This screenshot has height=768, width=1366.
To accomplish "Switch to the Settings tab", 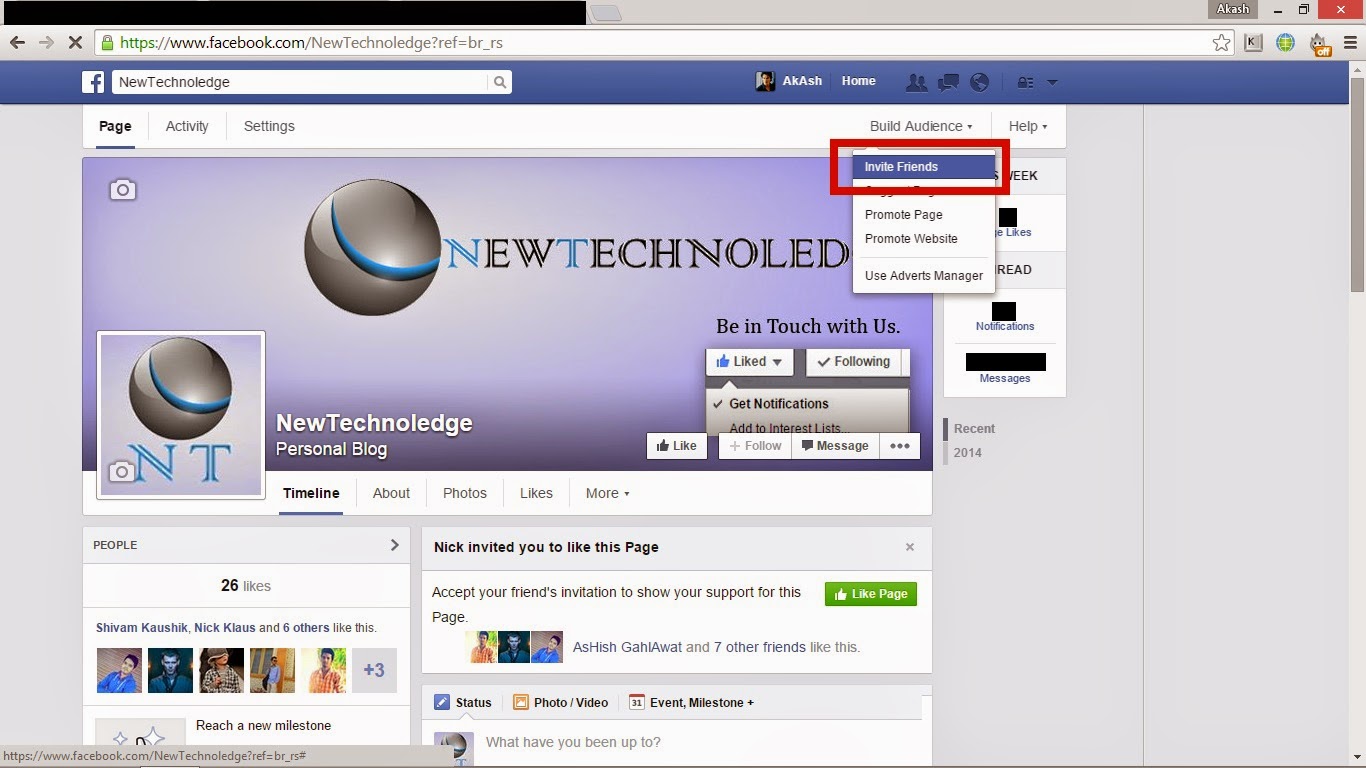I will tap(269, 126).
